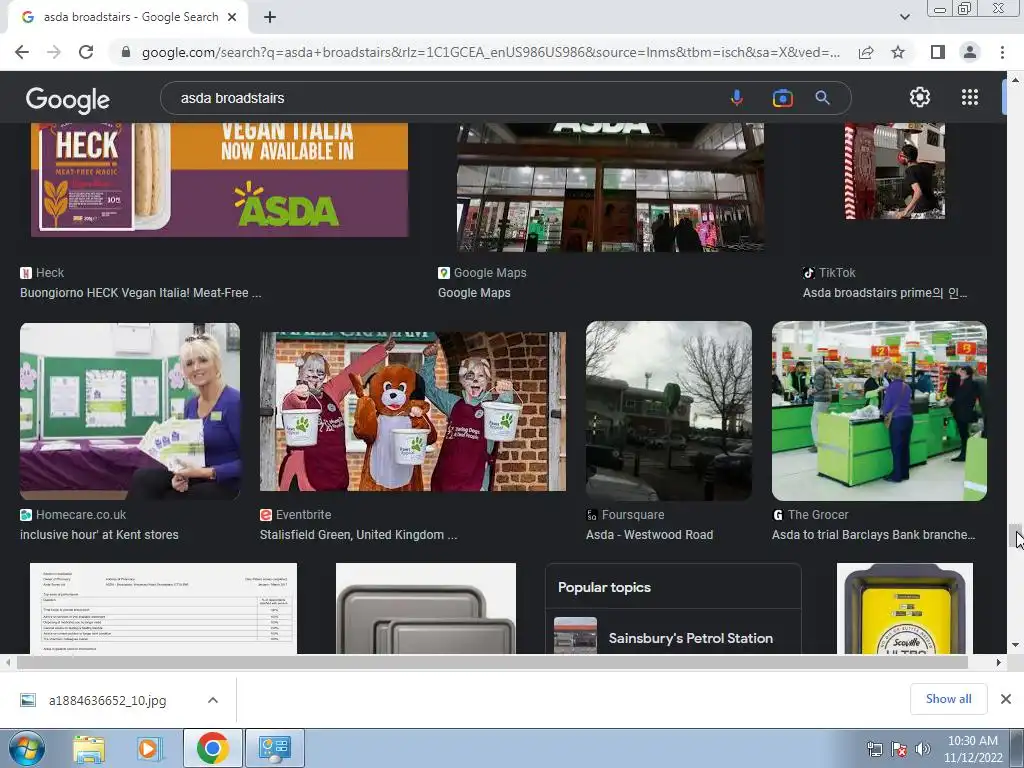The image size is (1024, 768).
Task: Search by image with Google Lens
Action: click(782, 98)
